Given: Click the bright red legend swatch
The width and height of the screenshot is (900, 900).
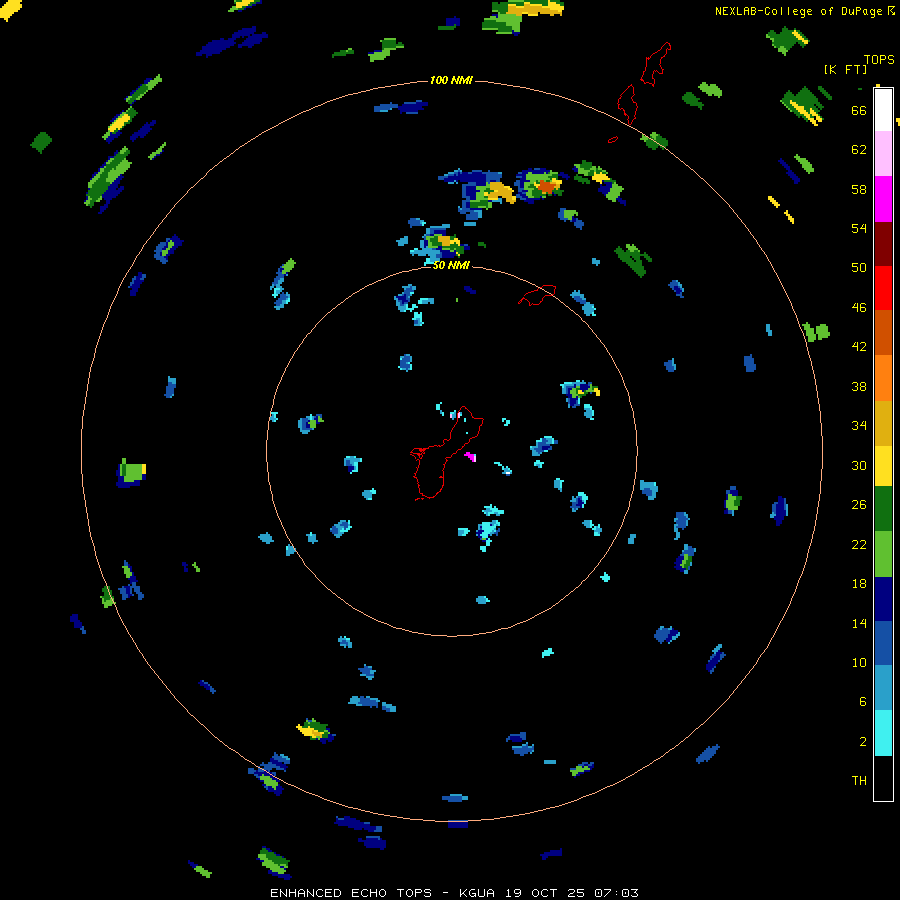Looking at the screenshot, I should pyautogui.click(x=883, y=288).
